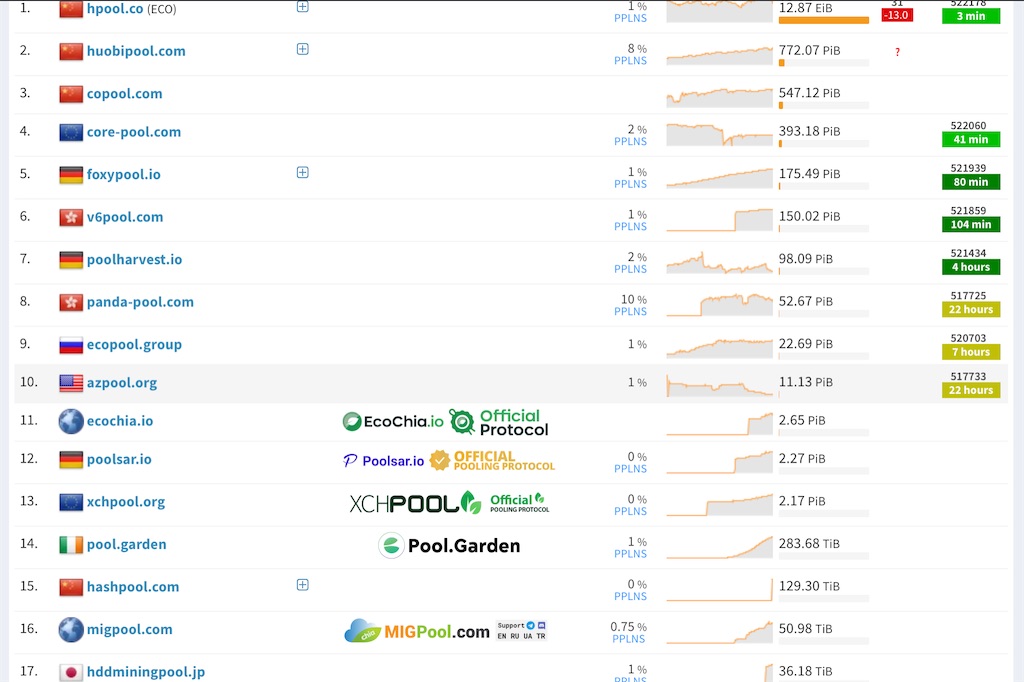Open the panda-pool.com link
The width and height of the screenshot is (1024, 682).
click(140, 302)
